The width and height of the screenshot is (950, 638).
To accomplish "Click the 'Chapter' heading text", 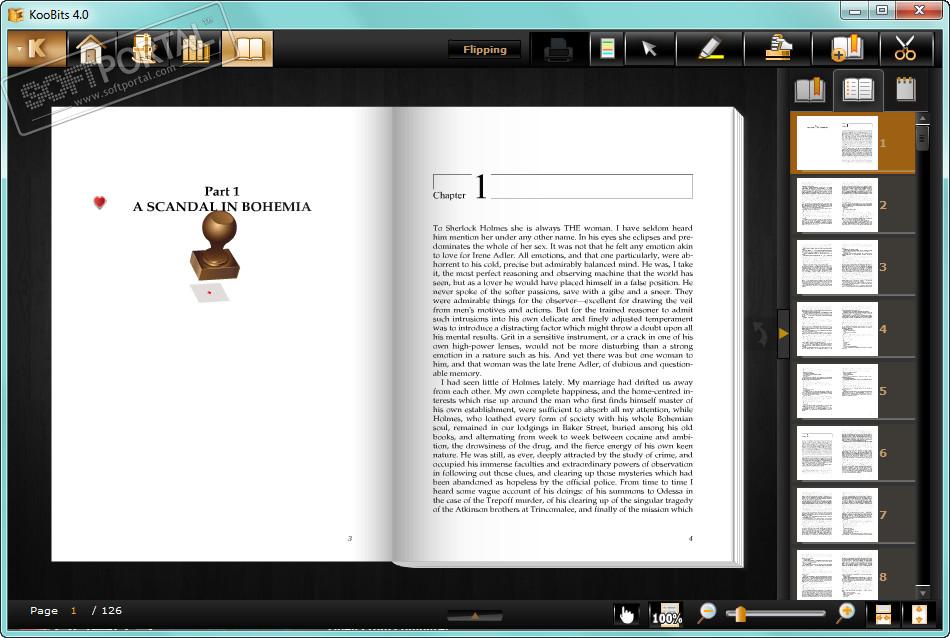I will click(449, 196).
